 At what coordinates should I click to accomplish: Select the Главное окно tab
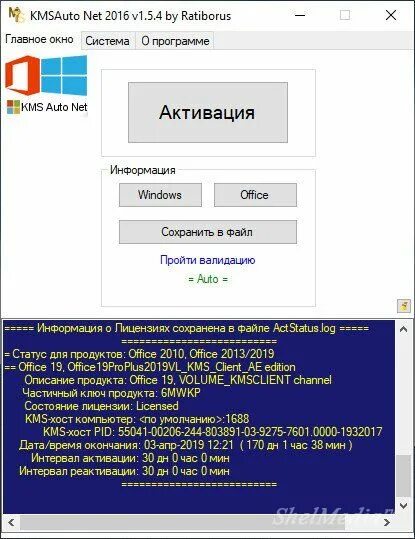pyautogui.click(x=40, y=39)
